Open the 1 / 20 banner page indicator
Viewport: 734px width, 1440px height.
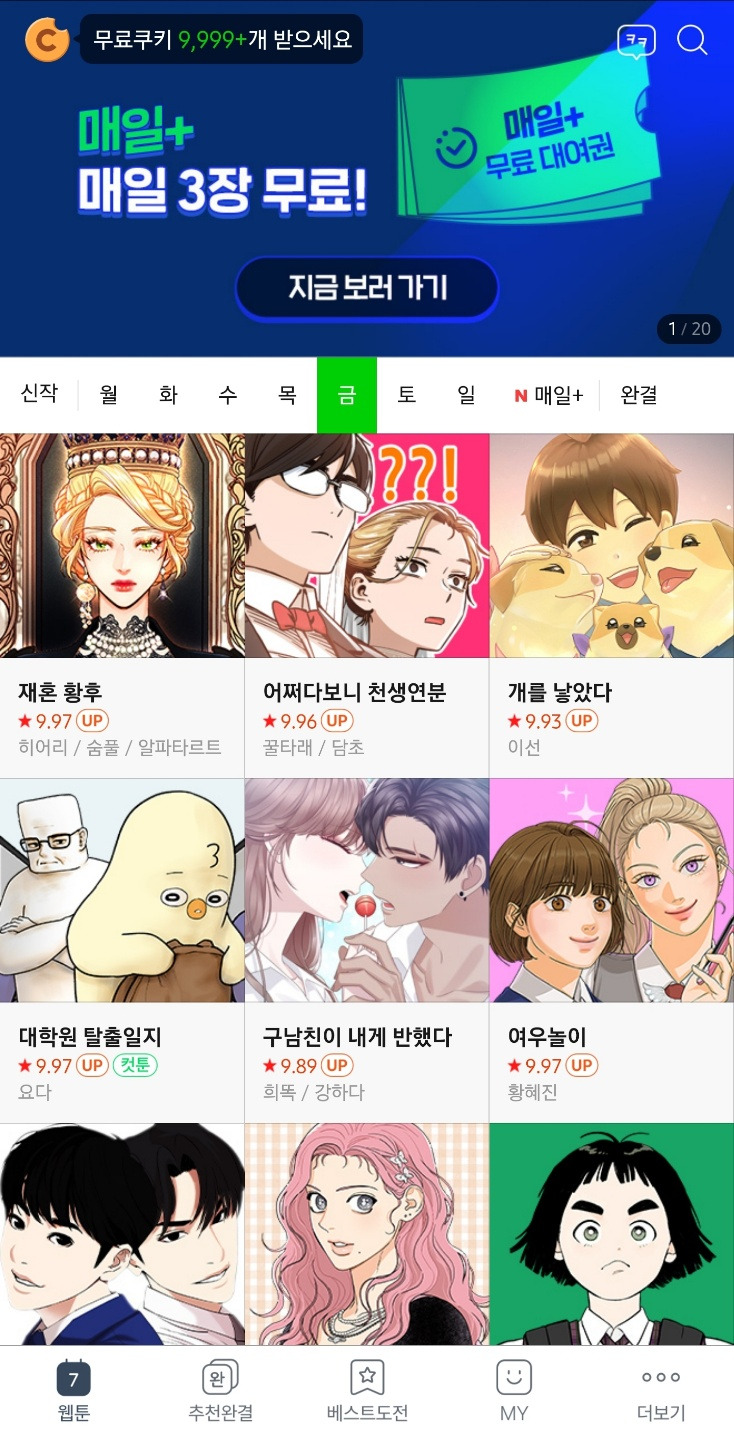(x=689, y=329)
